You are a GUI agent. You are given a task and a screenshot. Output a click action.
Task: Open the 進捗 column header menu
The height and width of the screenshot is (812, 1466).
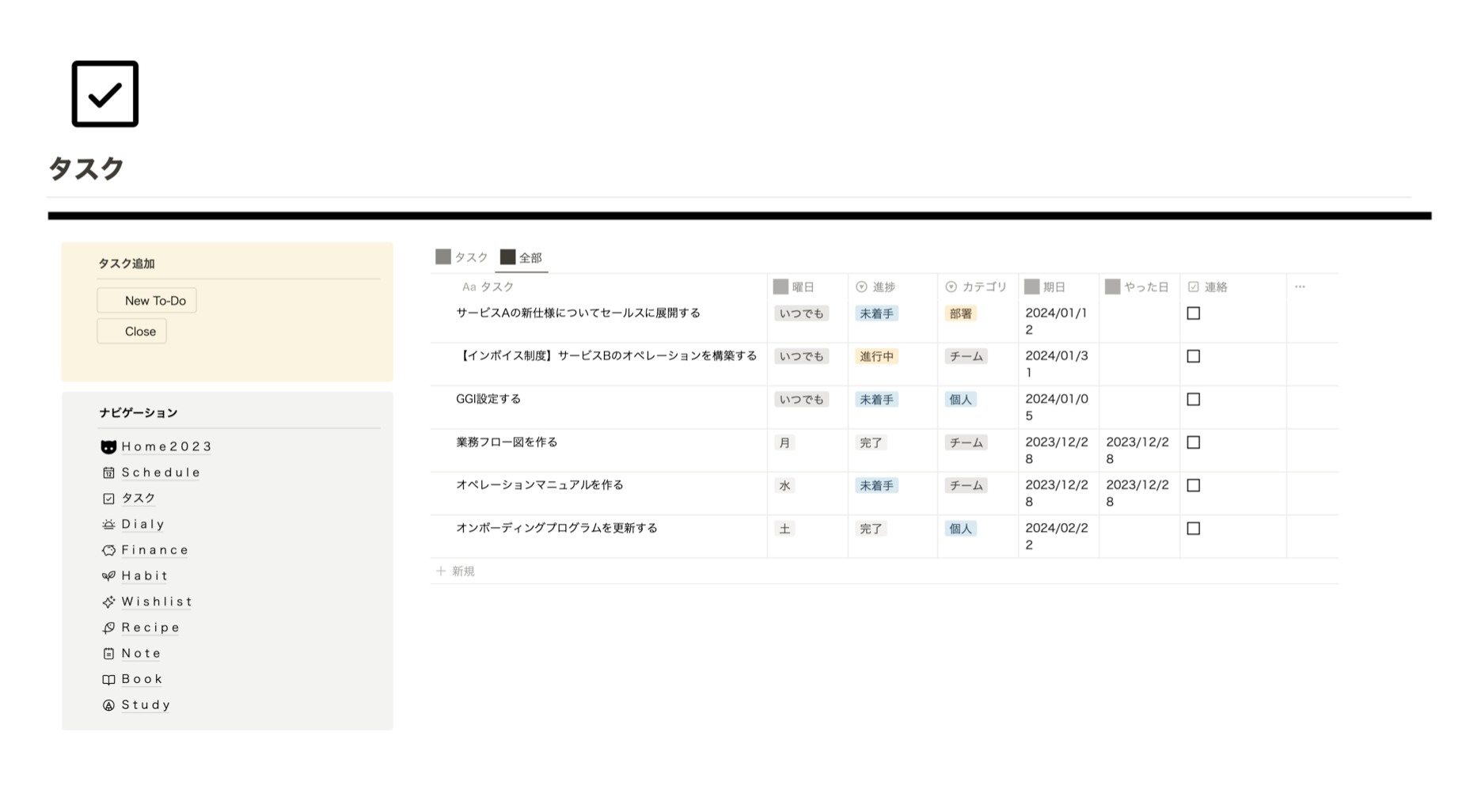(x=892, y=286)
